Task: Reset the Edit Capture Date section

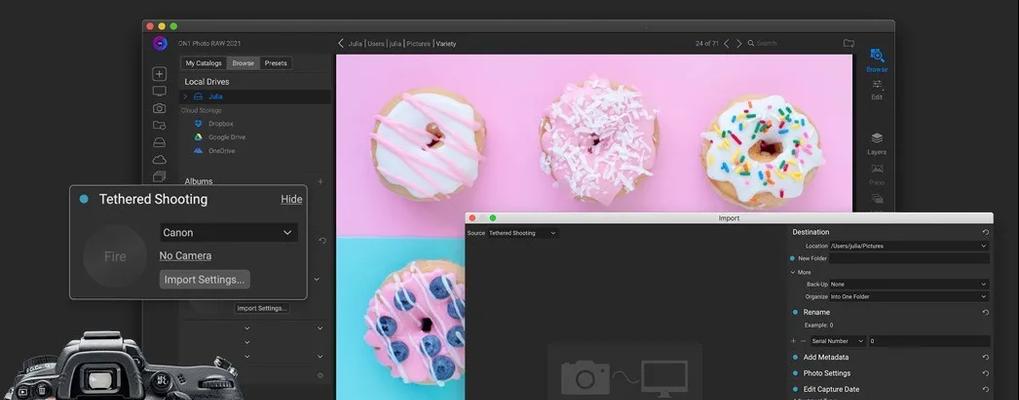Action: pyautogui.click(x=985, y=390)
